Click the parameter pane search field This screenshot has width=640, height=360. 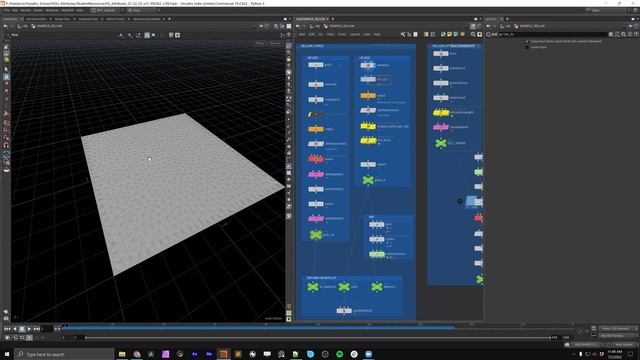click(552, 35)
